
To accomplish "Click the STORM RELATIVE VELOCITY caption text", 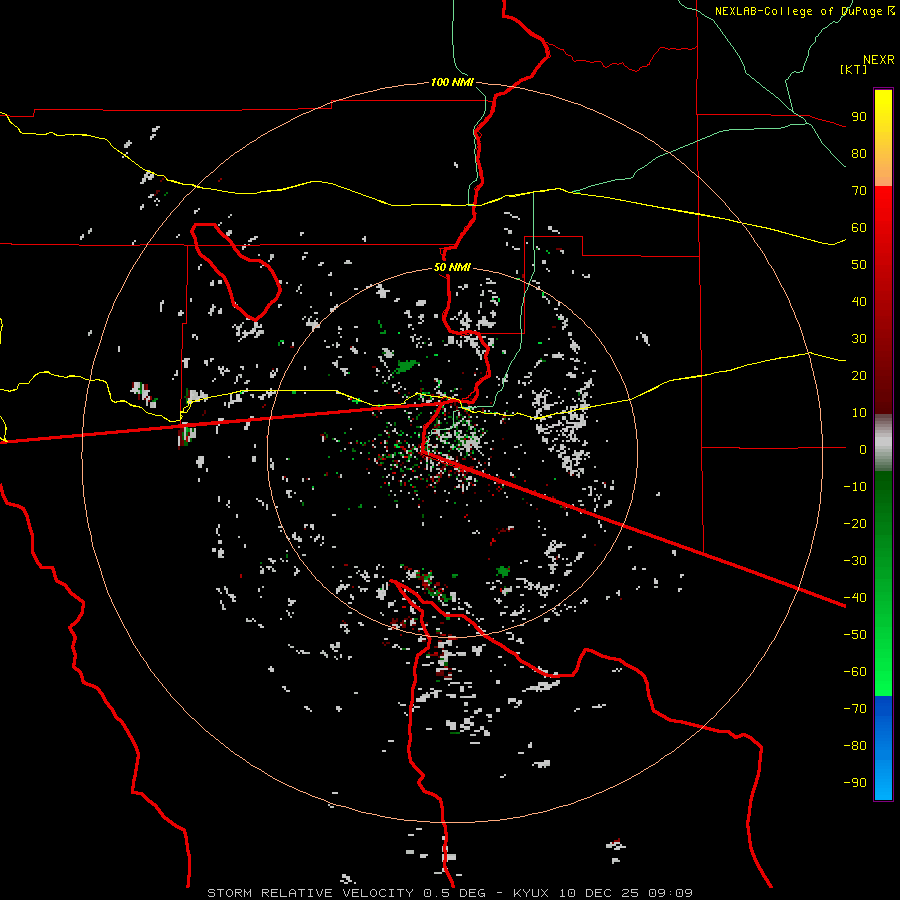I will (310, 893).
